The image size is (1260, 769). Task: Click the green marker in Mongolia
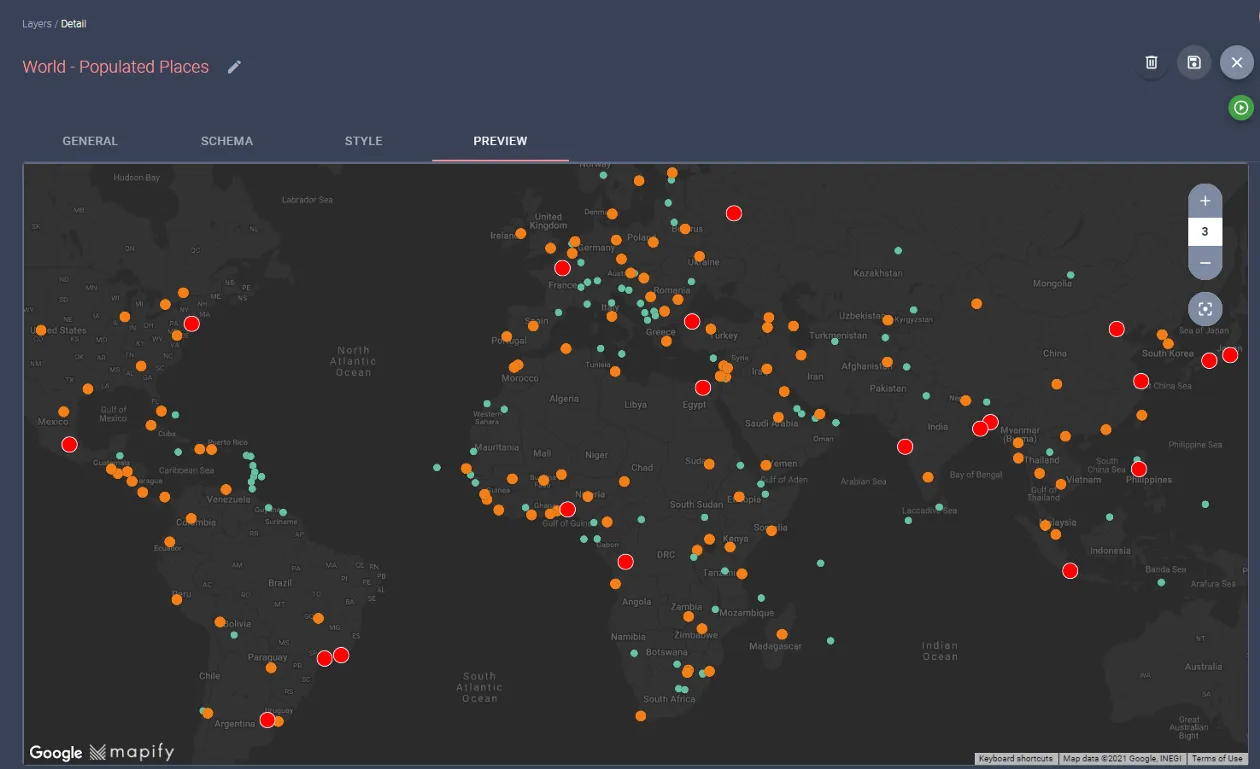pos(1070,275)
